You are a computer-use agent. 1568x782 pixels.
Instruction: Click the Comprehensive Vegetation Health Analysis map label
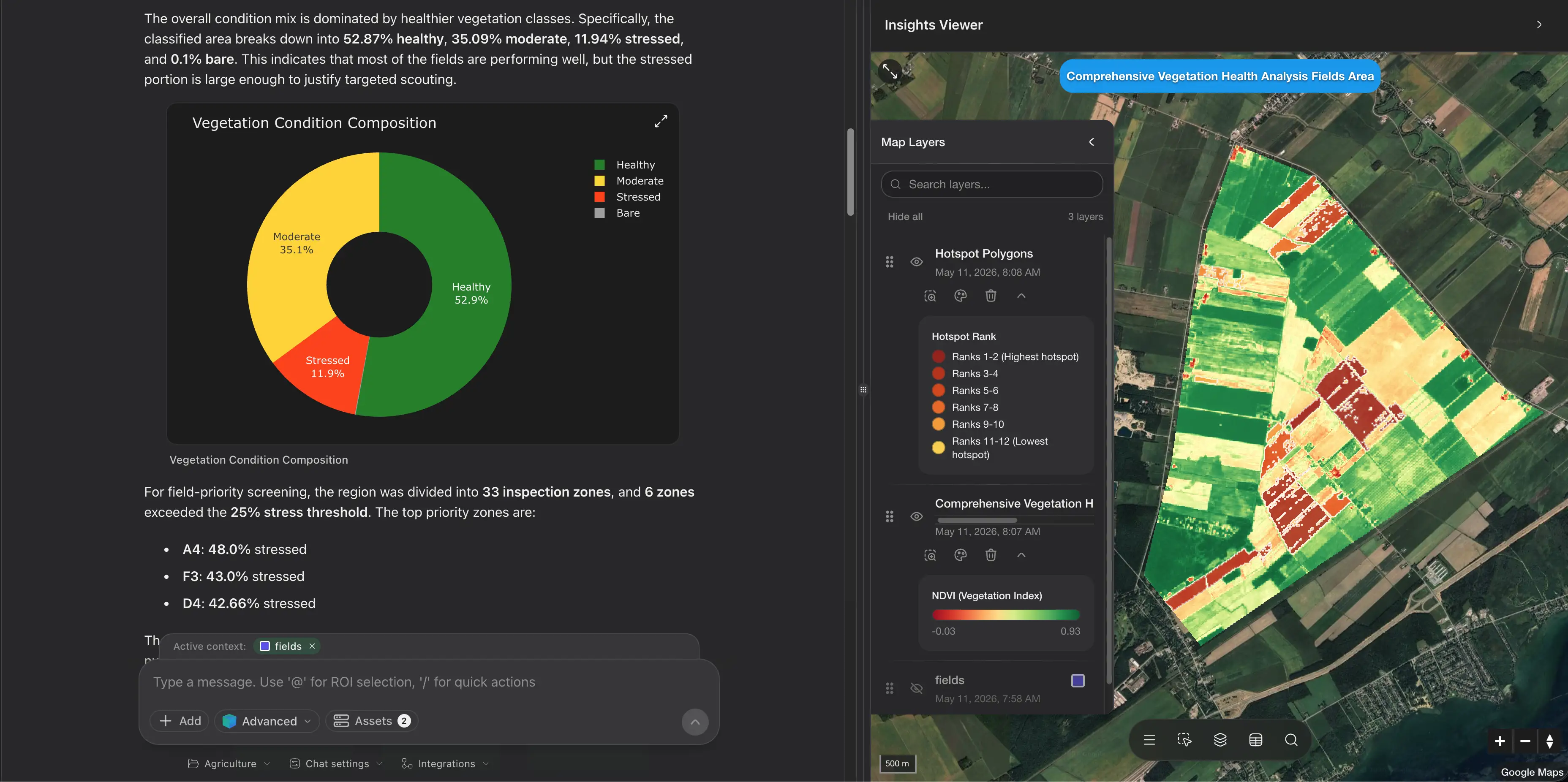pyautogui.click(x=1220, y=76)
